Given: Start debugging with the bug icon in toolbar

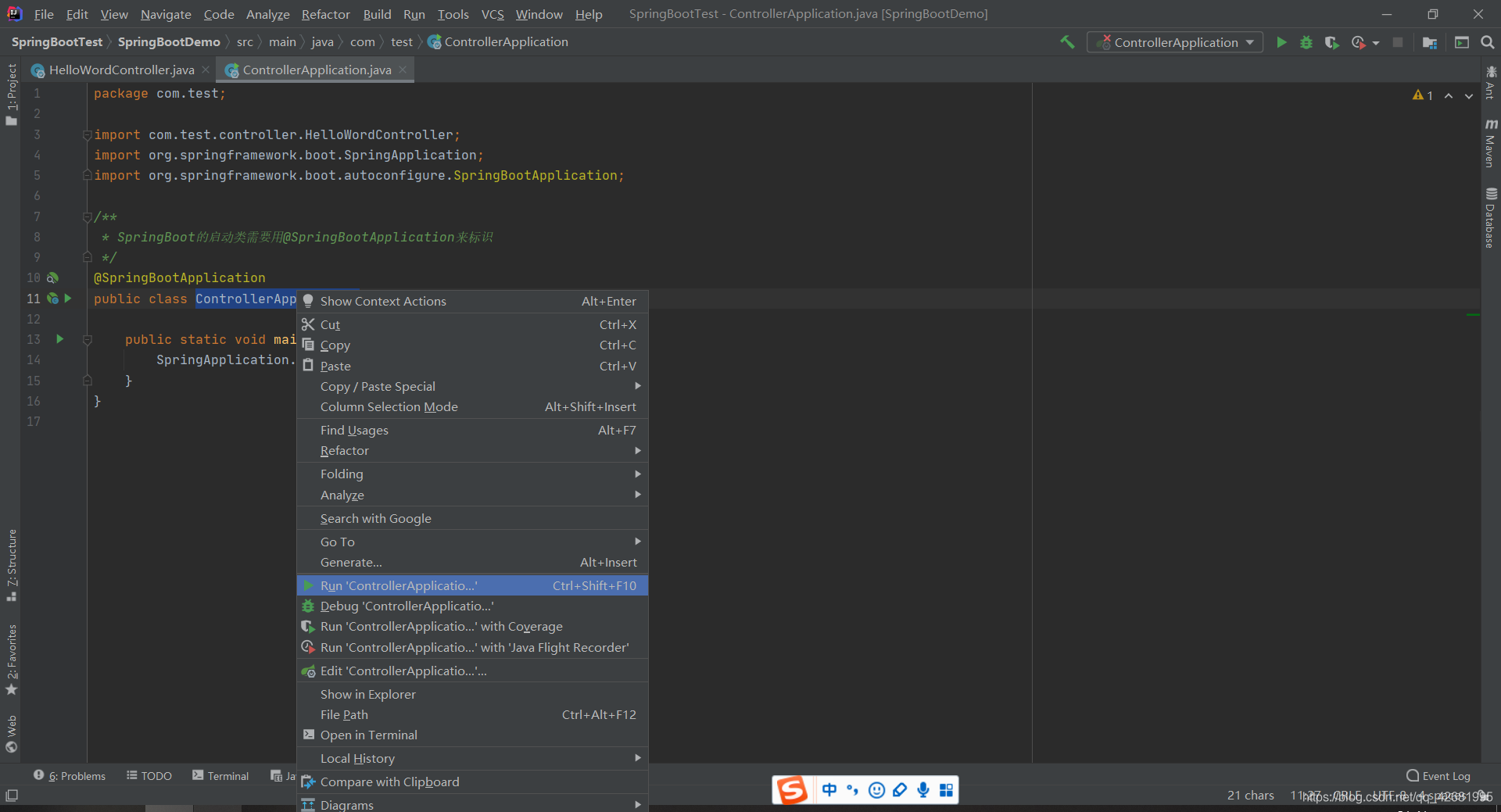Looking at the screenshot, I should coord(1306,42).
